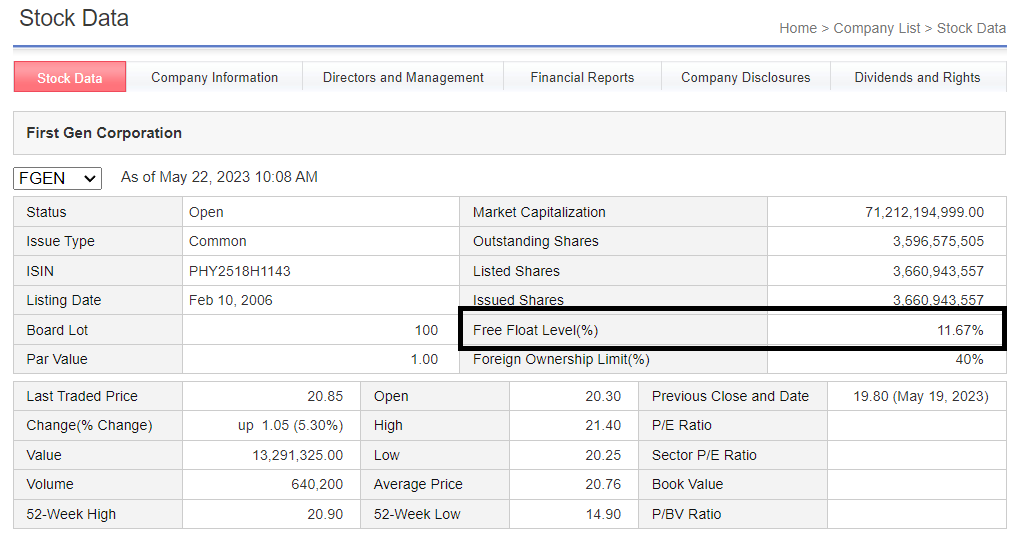This screenshot has width=1018, height=542.
Task: Open Directors and Management tab
Action: pyautogui.click(x=403, y=77)
